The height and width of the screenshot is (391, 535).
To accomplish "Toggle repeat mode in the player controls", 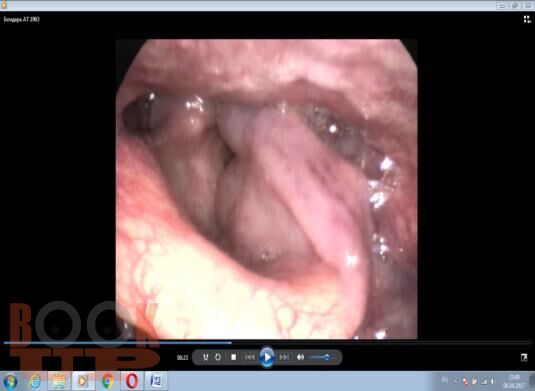I will click(x=218, y=357).
